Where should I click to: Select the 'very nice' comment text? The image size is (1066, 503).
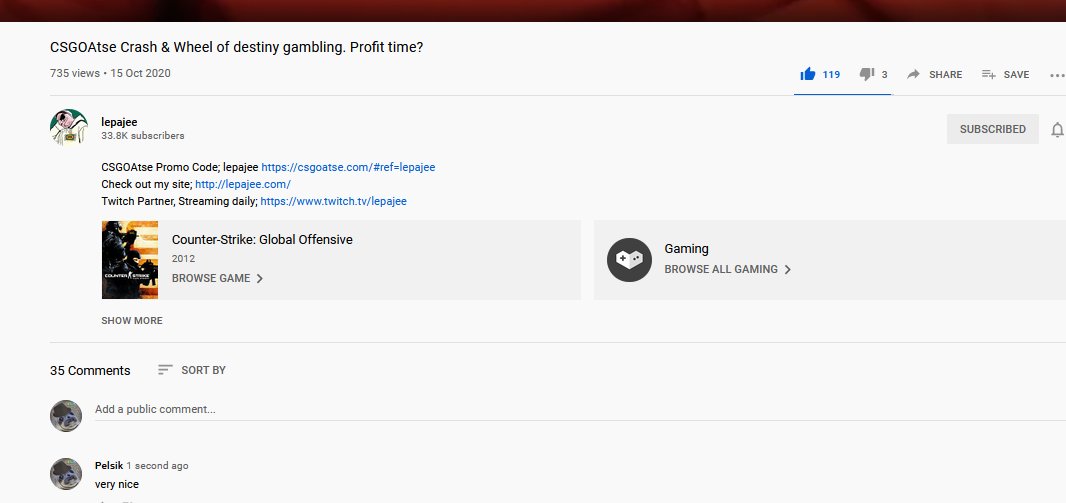coord(117,485)
